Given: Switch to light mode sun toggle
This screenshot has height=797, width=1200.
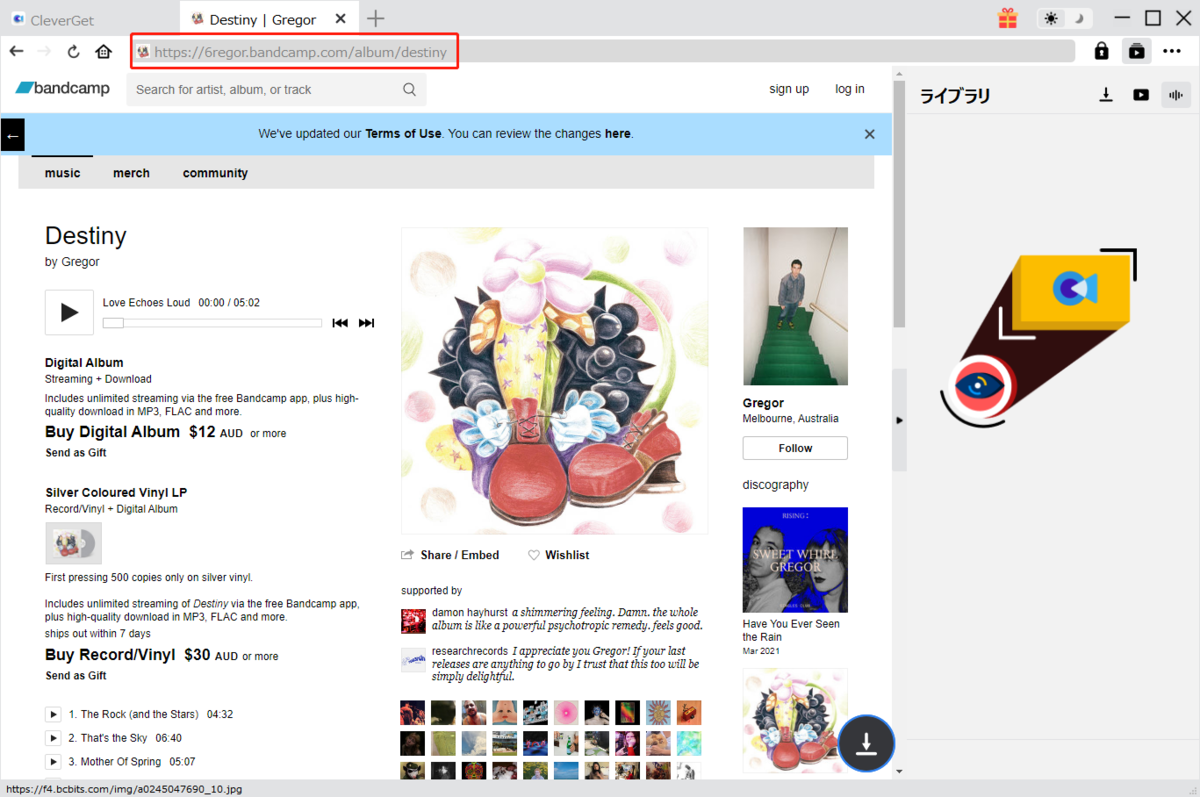Looking at the screenshot, I should pyautogui.click(x=1051, y=18).
